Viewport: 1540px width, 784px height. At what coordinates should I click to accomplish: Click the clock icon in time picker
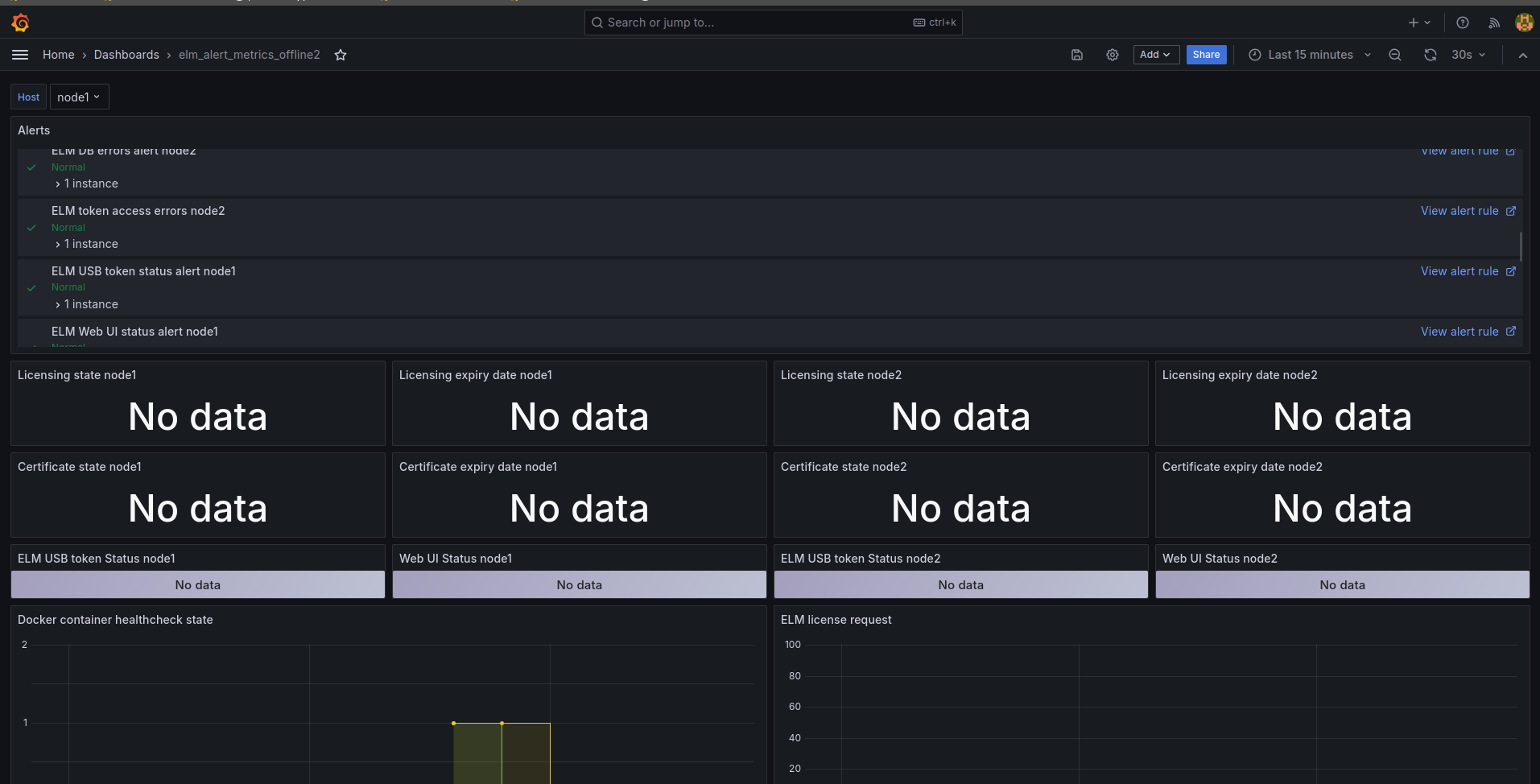tap(1254, 55)
